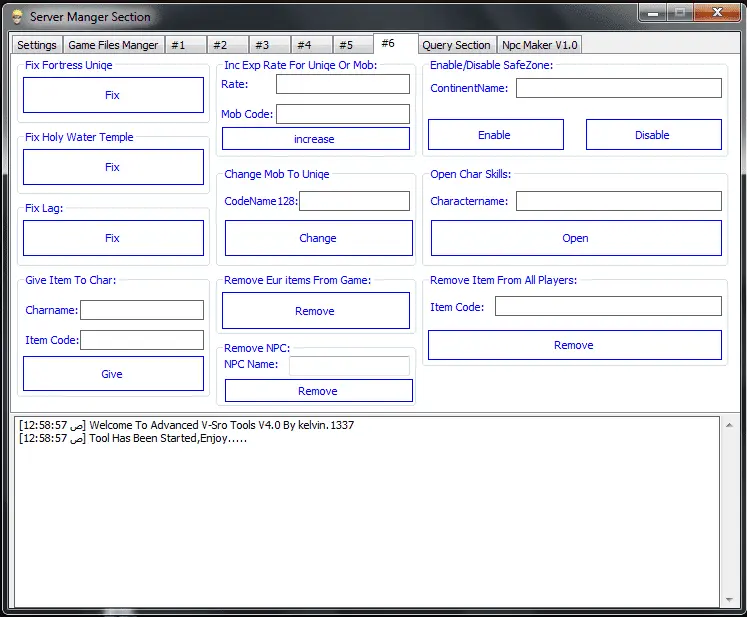Image resolution: width=747 pixels, height=617 pixels.
Task: Focus Item Code field in Remove Item section
Action: tap(608, 306)
